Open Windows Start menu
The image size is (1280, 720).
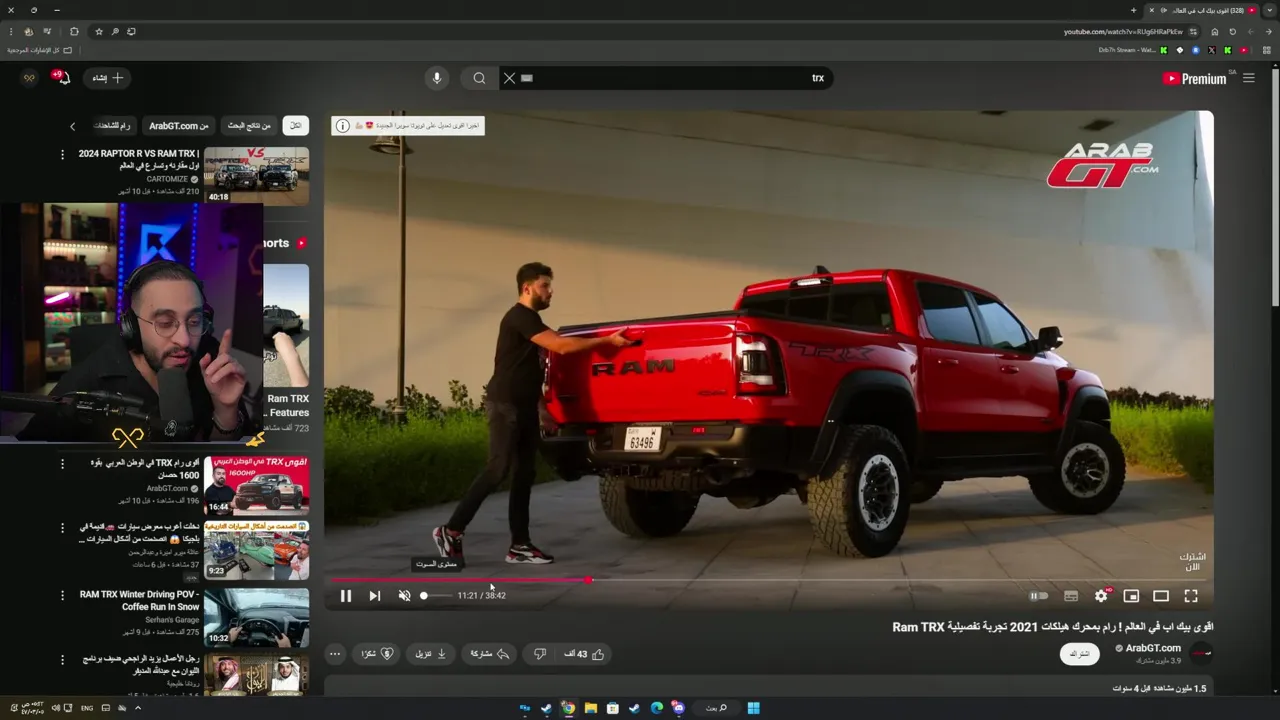pos(753,708)
